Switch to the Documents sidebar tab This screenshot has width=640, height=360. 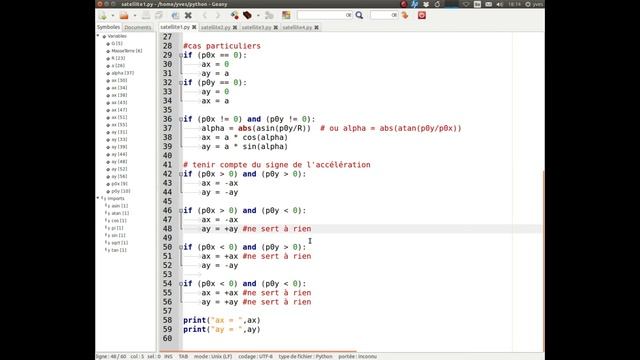[x=138, y=27]
